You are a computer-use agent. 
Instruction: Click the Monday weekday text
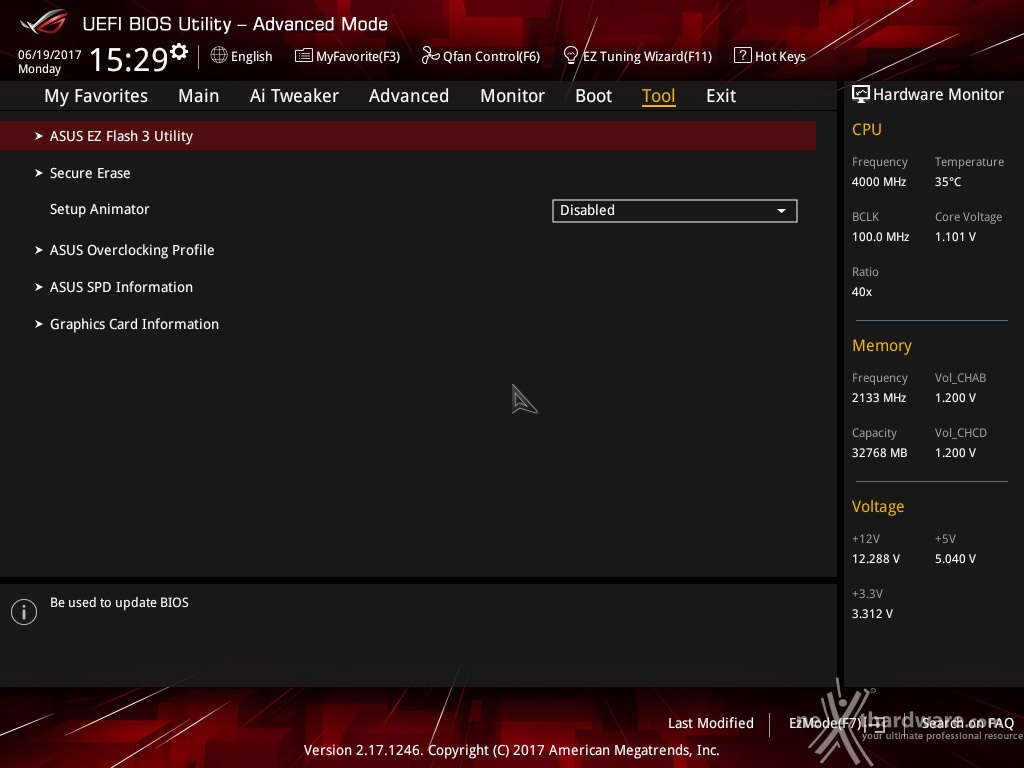[x=39, y=69]
